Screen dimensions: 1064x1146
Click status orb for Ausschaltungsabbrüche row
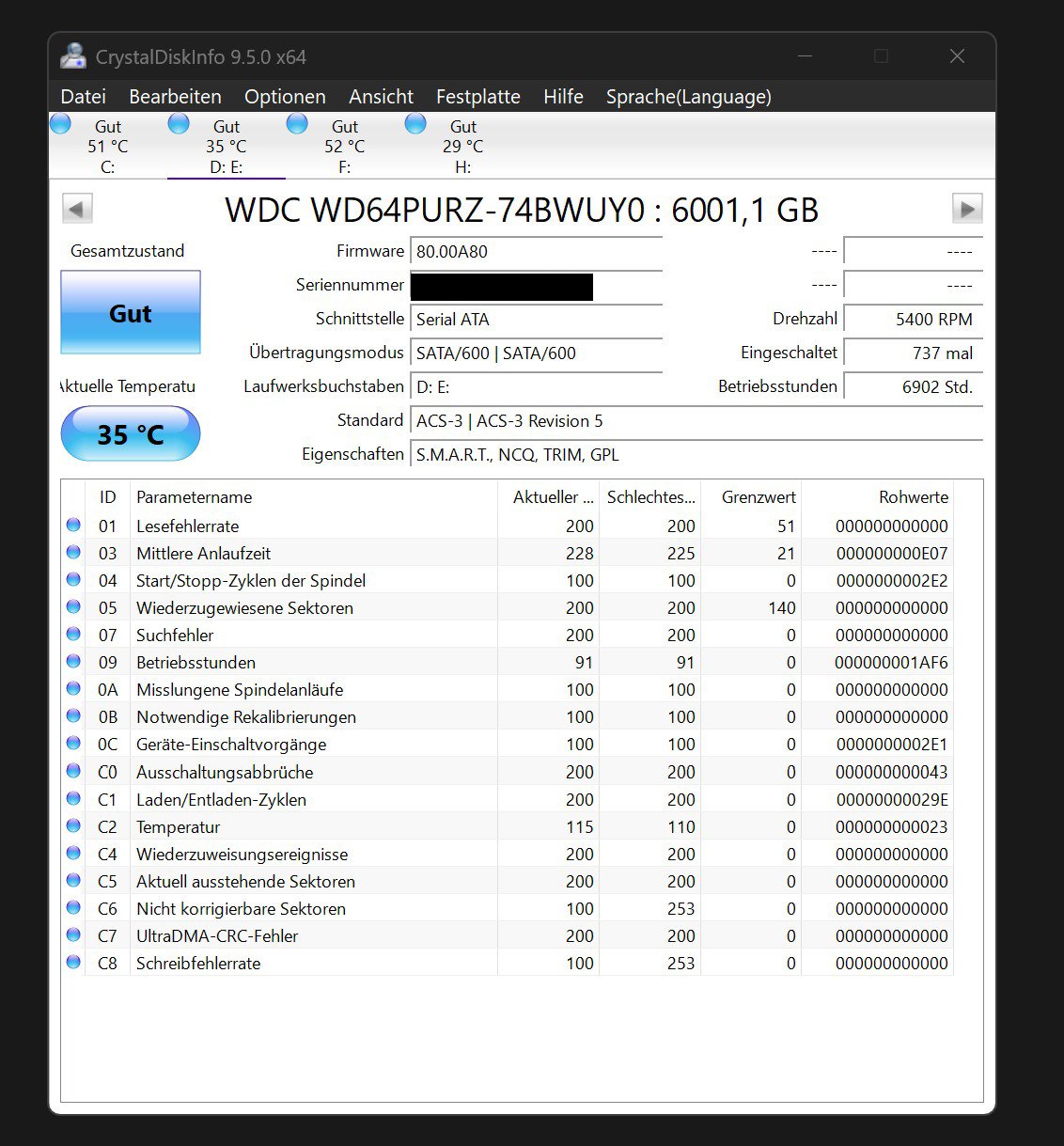[73, 772]
